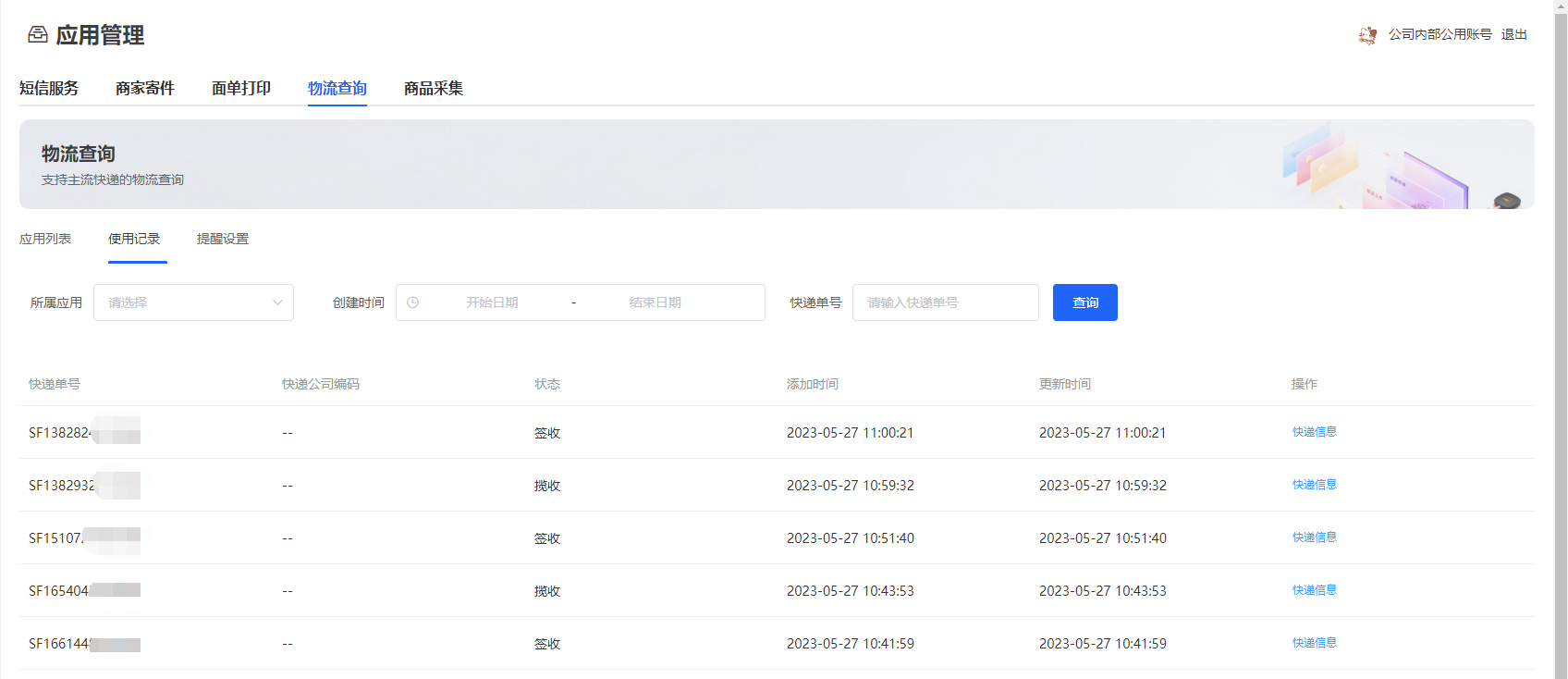
Task: Click 签收 status in 10:41:59 row
Action: click(x=547, y=644)
